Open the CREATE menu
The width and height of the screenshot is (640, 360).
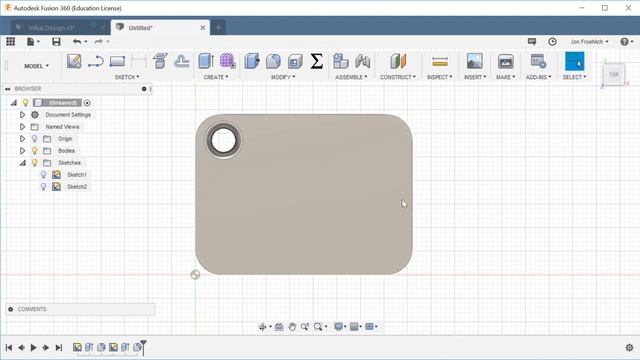(x=216, y=77)
